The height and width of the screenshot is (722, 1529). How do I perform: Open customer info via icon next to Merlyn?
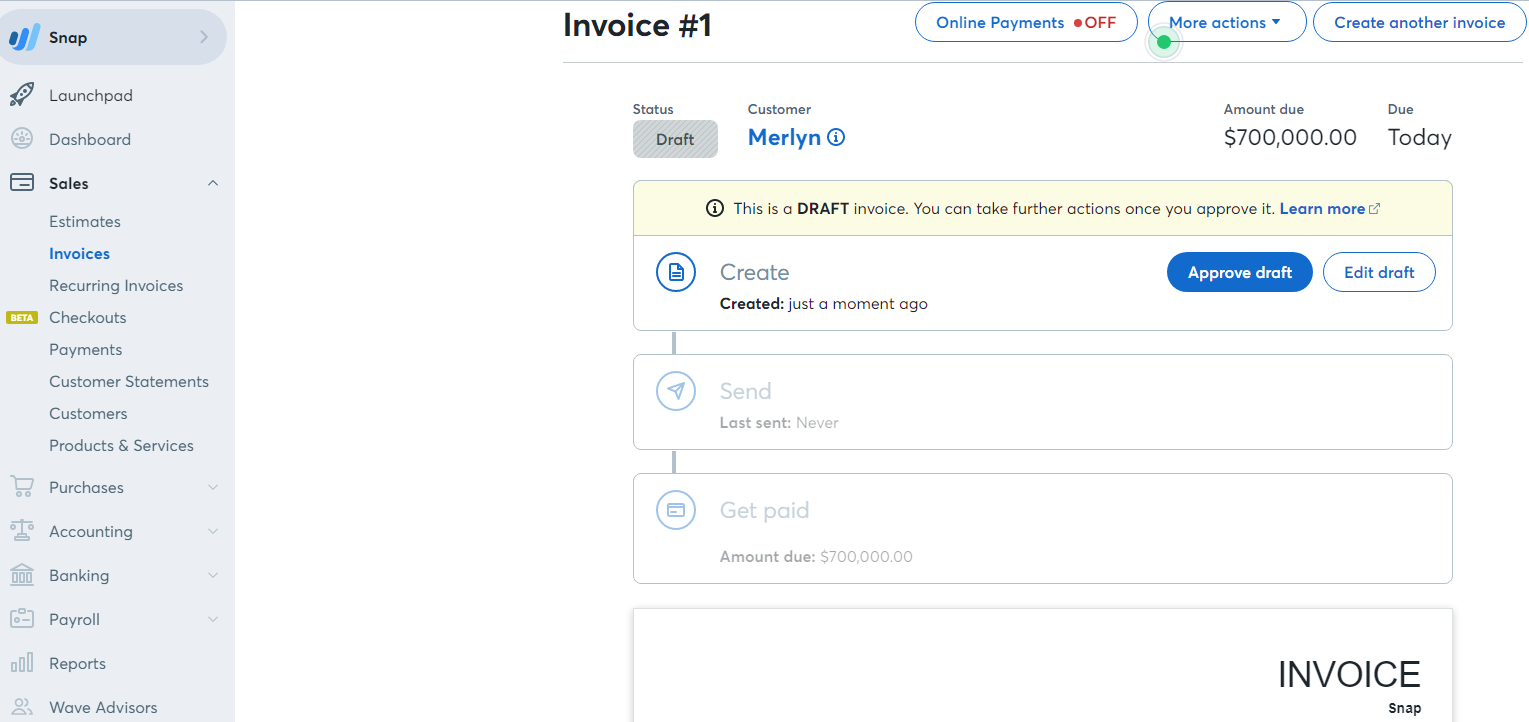coord(836,137)
